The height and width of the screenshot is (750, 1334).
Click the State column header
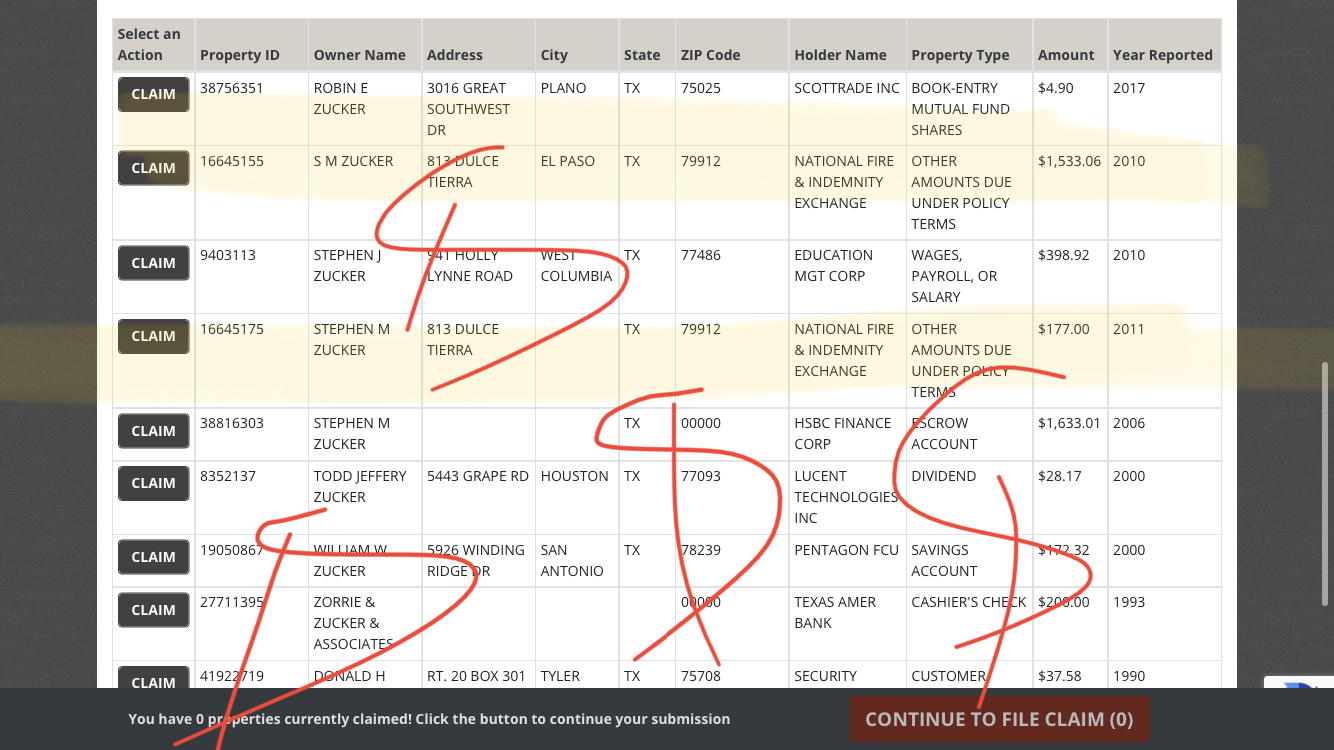(642, 55)
